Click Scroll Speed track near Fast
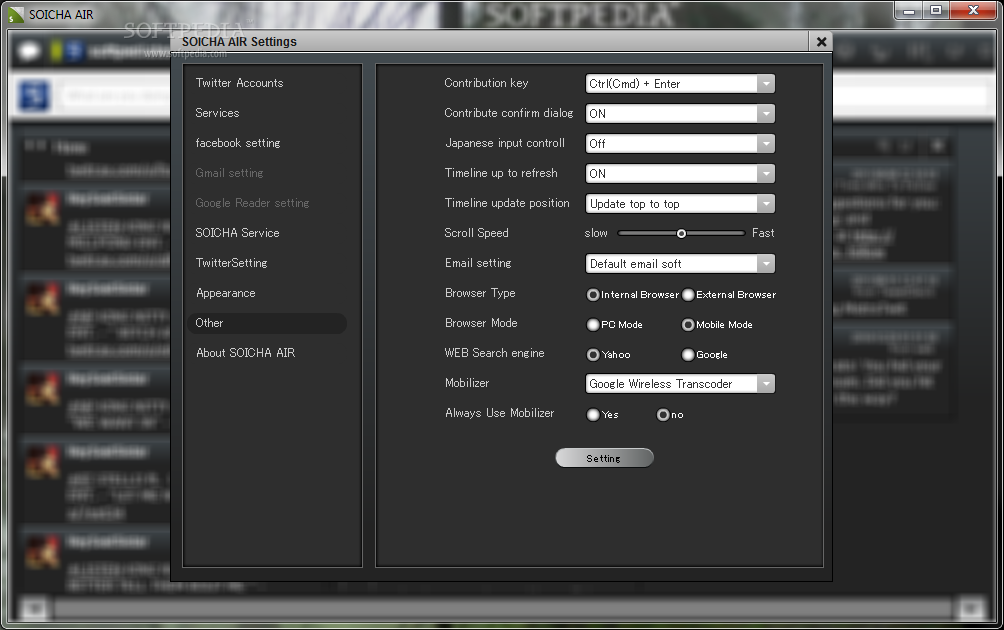Viewport: 1004px width, 630px height. pyautogui.click(x=736, y=234)
